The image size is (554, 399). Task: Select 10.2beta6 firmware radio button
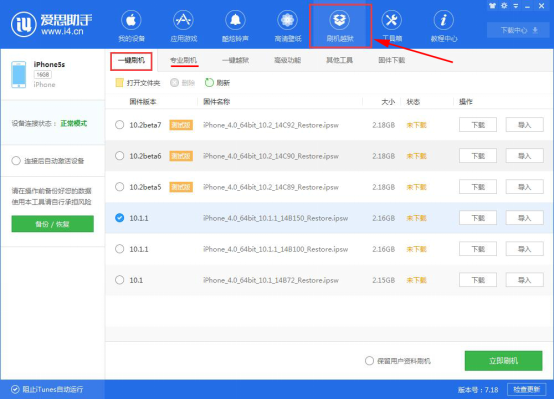click(119, 156)
